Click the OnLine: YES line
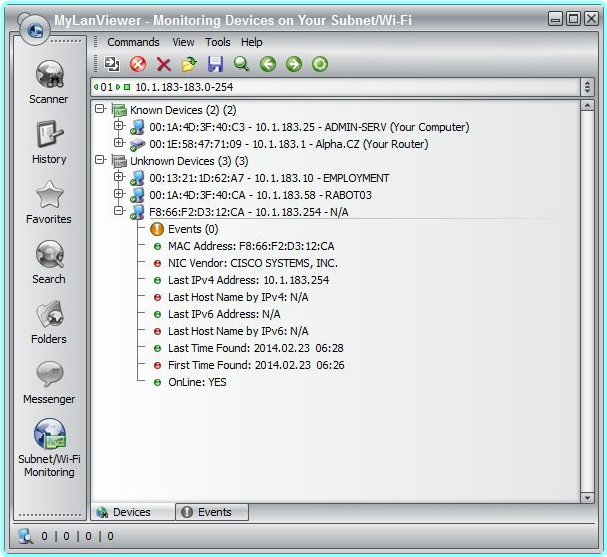607x557 pixels. [197, 383]
